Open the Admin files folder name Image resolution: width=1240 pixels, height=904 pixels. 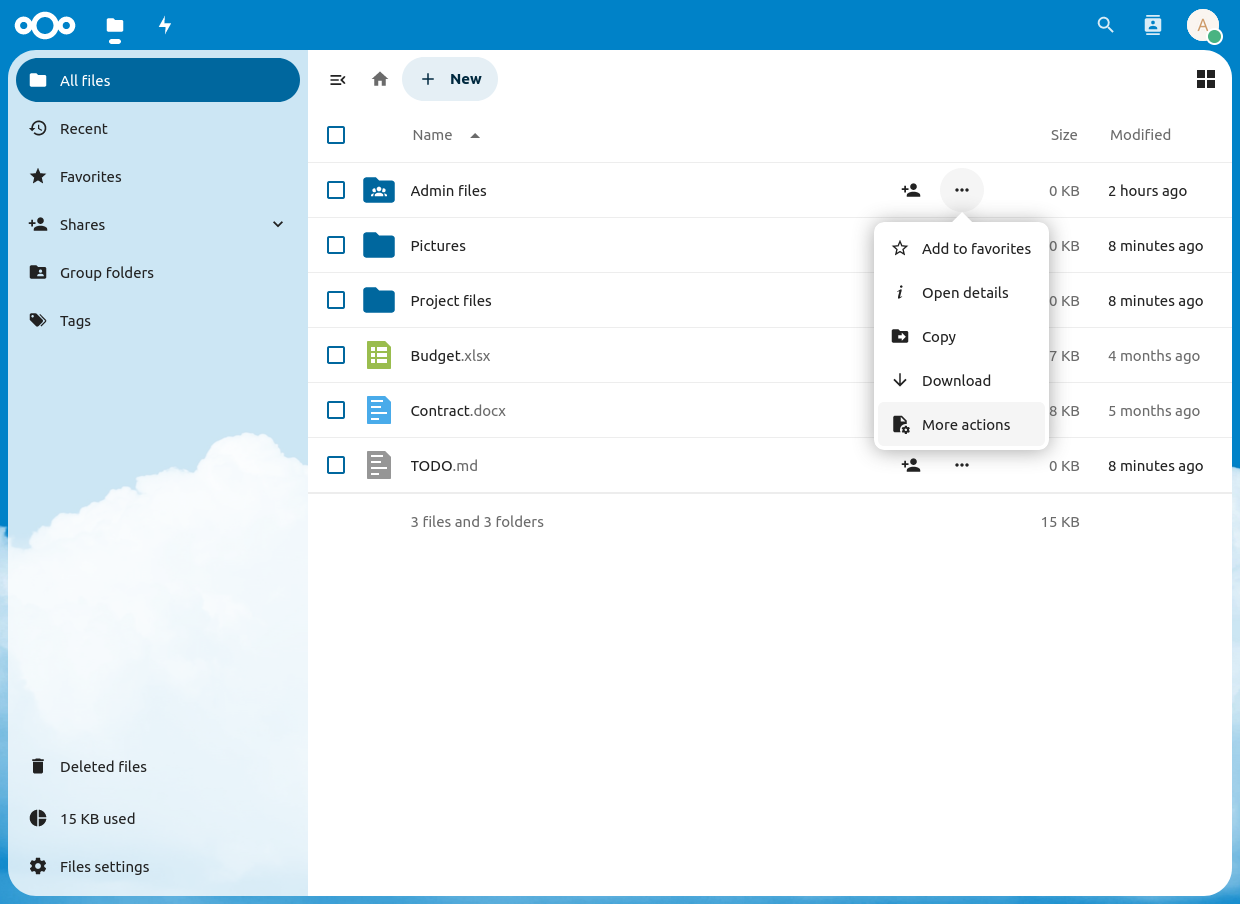(448, 190)
